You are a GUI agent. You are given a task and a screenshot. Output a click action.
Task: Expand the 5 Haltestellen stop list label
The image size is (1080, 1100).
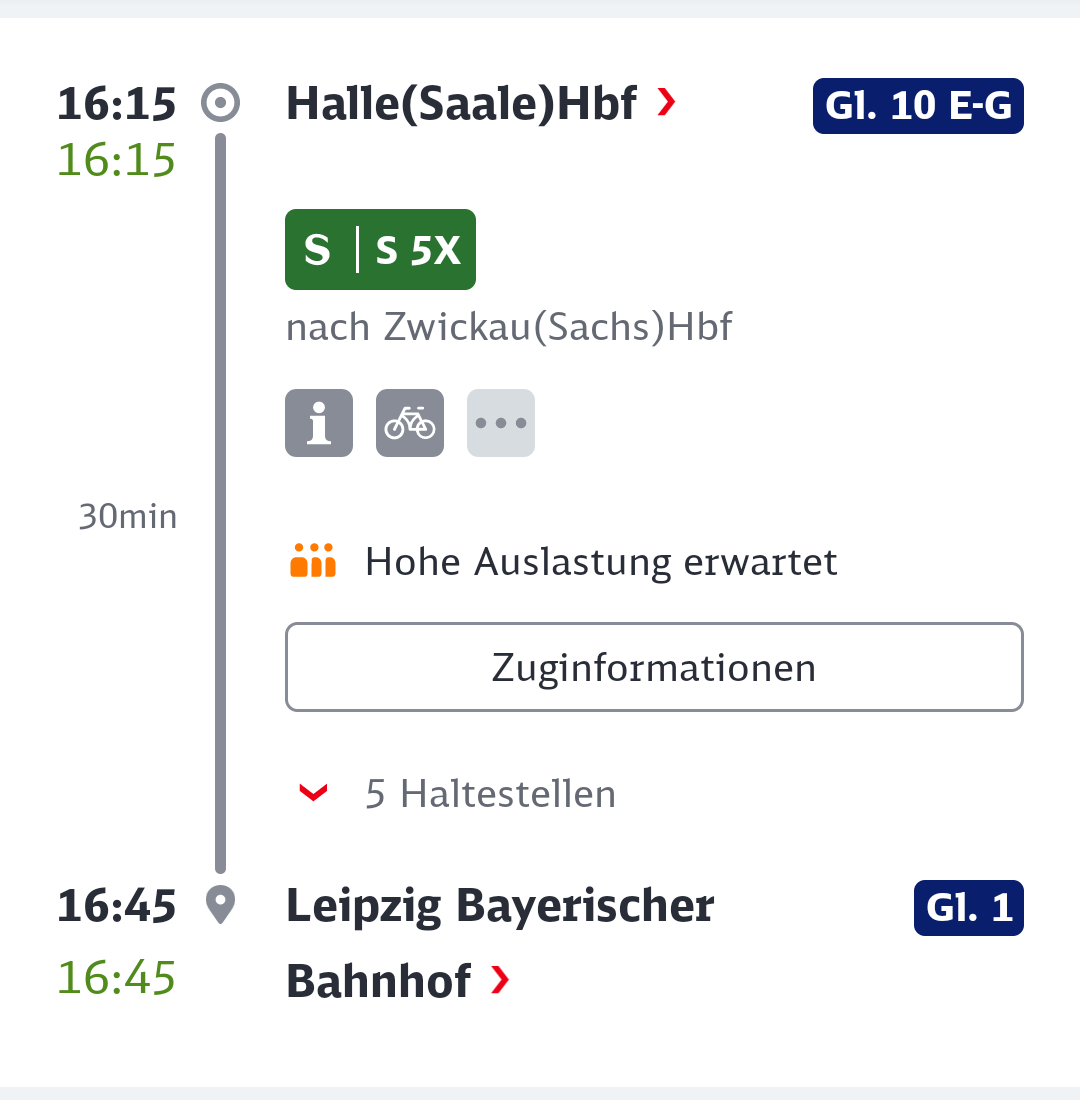coord(490,794)
